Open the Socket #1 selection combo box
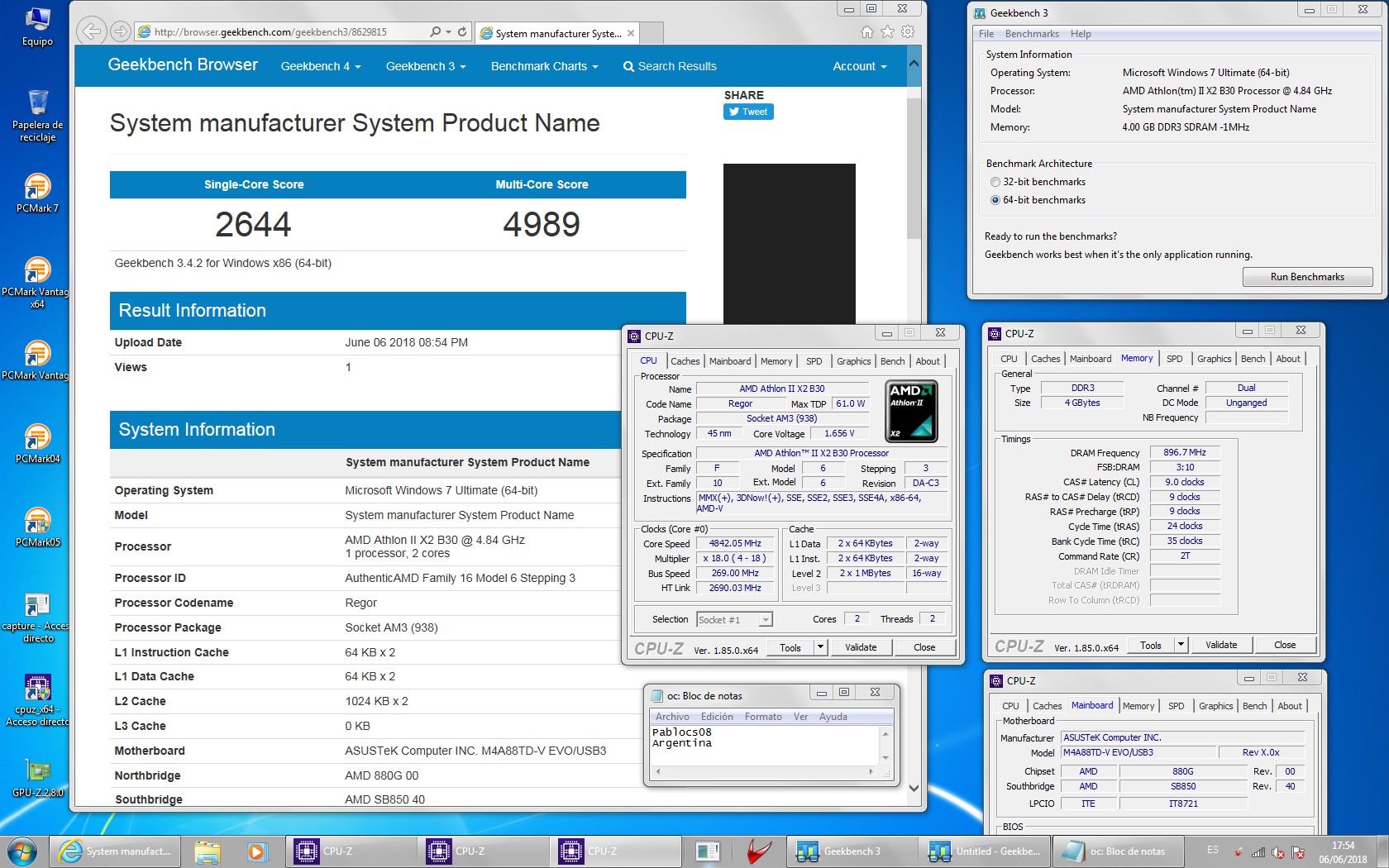This screenshot has height=868, width=1389. coord(734,619)
